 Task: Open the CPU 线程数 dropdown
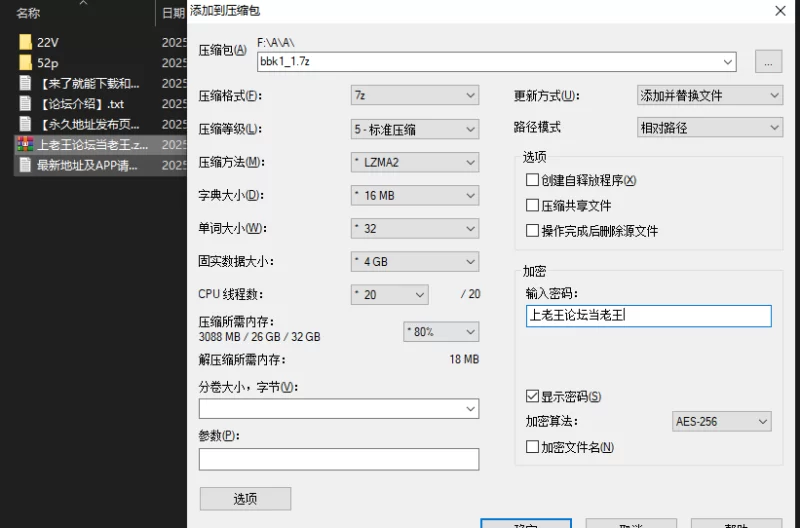pyautogui.click(x=390, y=294)
